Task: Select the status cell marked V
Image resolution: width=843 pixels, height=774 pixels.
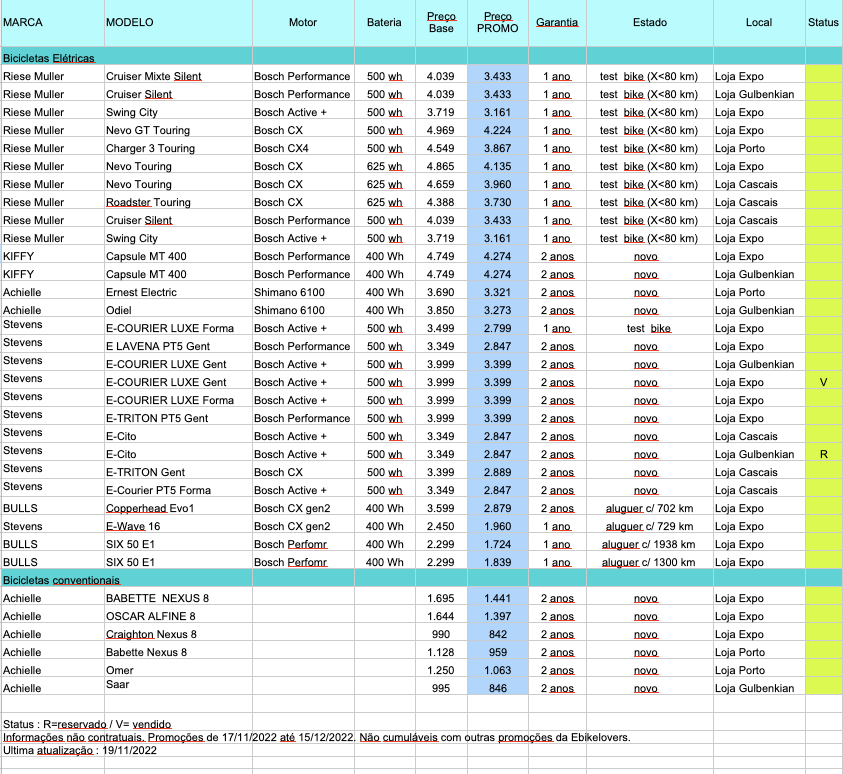Action: point(823,382)
